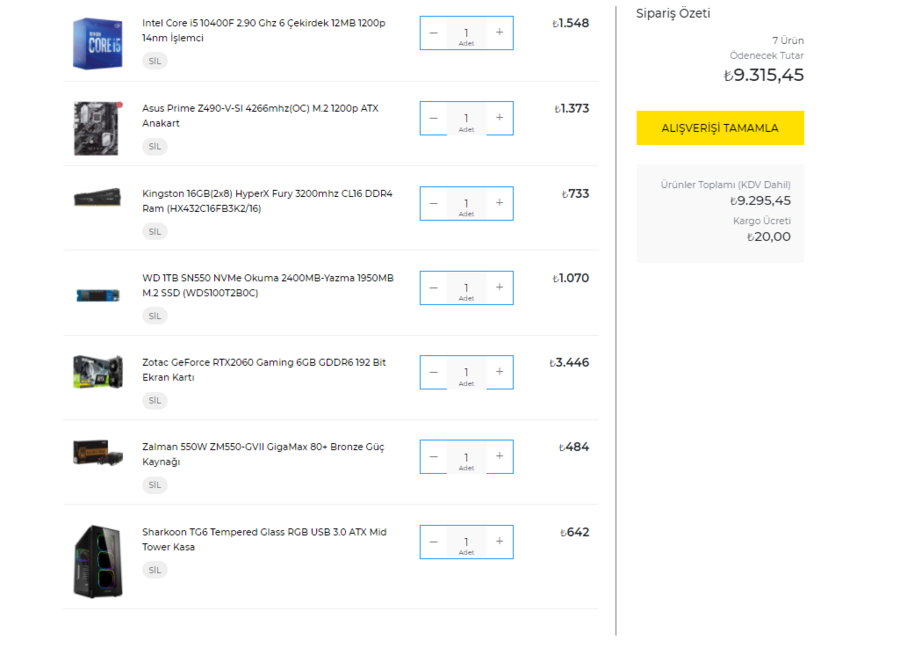Add one more WD SN550 SSD
The height and width of the screenshot is (655, 900).
(x=499, y=287)
